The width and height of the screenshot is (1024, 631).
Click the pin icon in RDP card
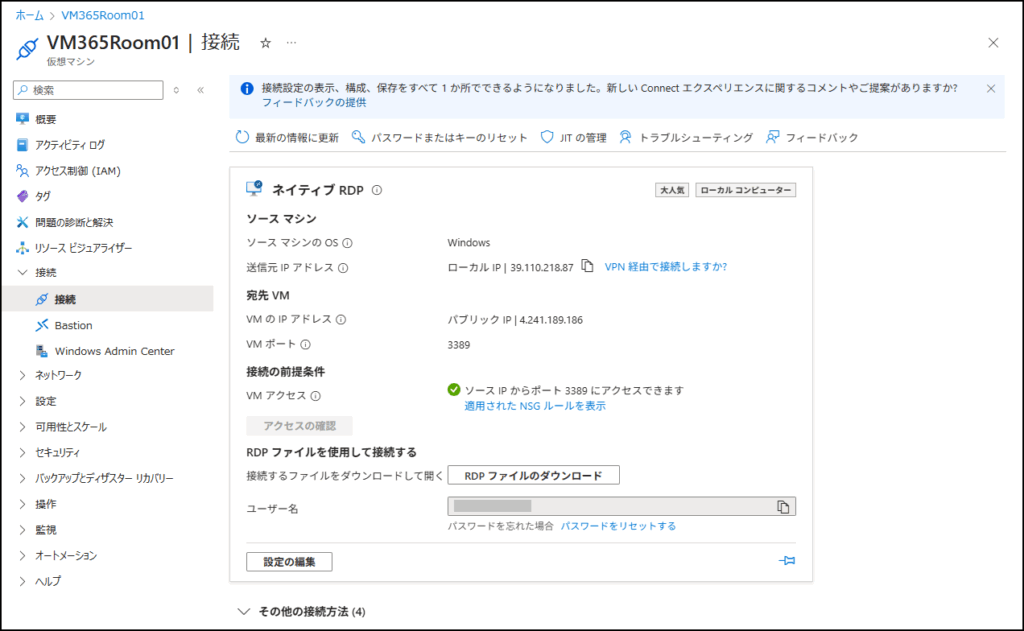pos(787,561)
